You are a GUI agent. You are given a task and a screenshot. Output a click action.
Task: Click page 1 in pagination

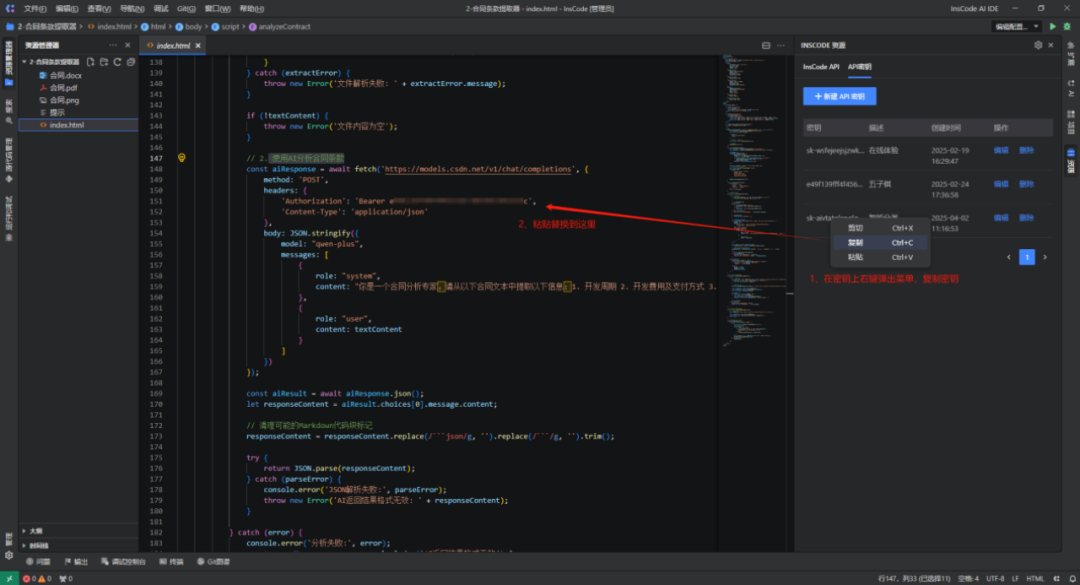(x=1027, y=257)
